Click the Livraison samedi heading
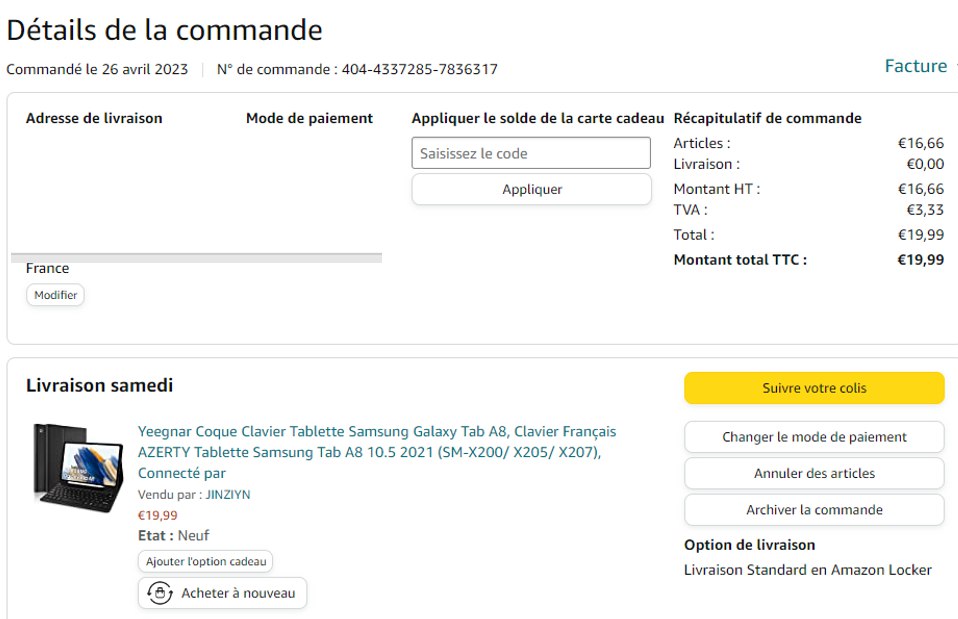Image resolution: width=958 pixels, height=619 pixels. click(x=99, y=385)
